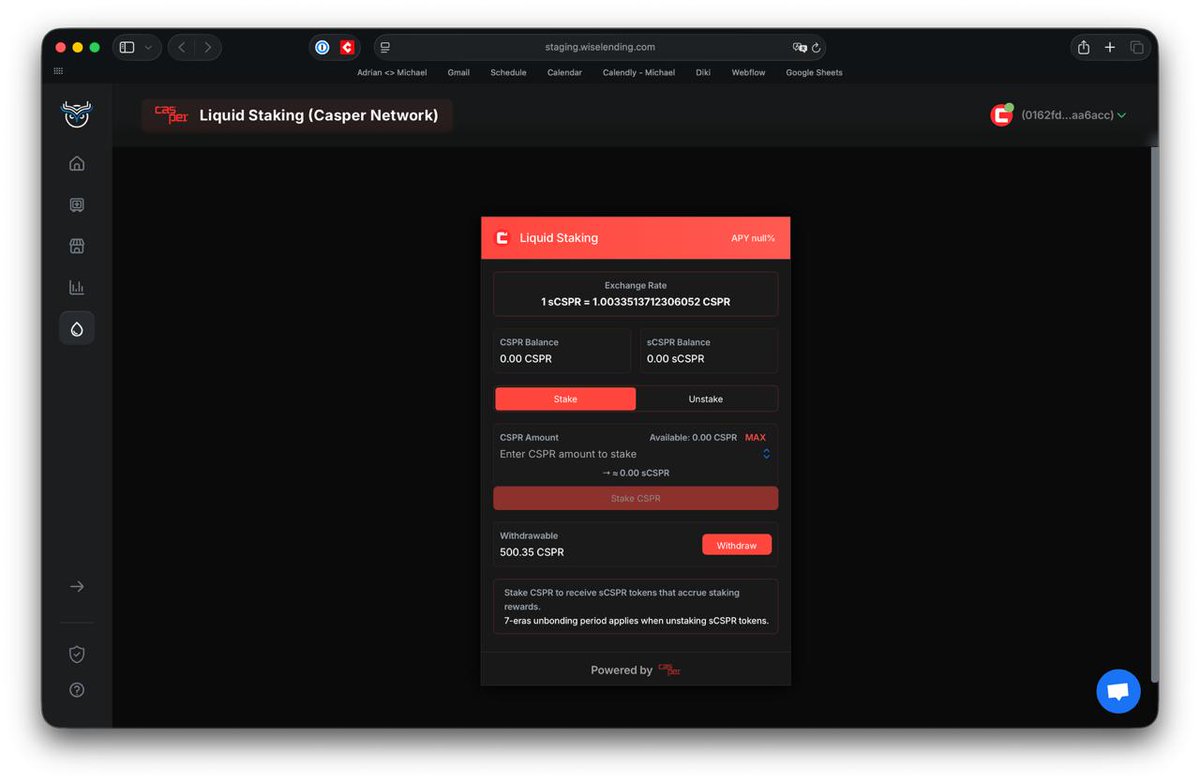The height and width of the screenshot is (783, 1200).
Task: Select the droplet liquid staking sidebar icon
Action: tap(77, 328)
